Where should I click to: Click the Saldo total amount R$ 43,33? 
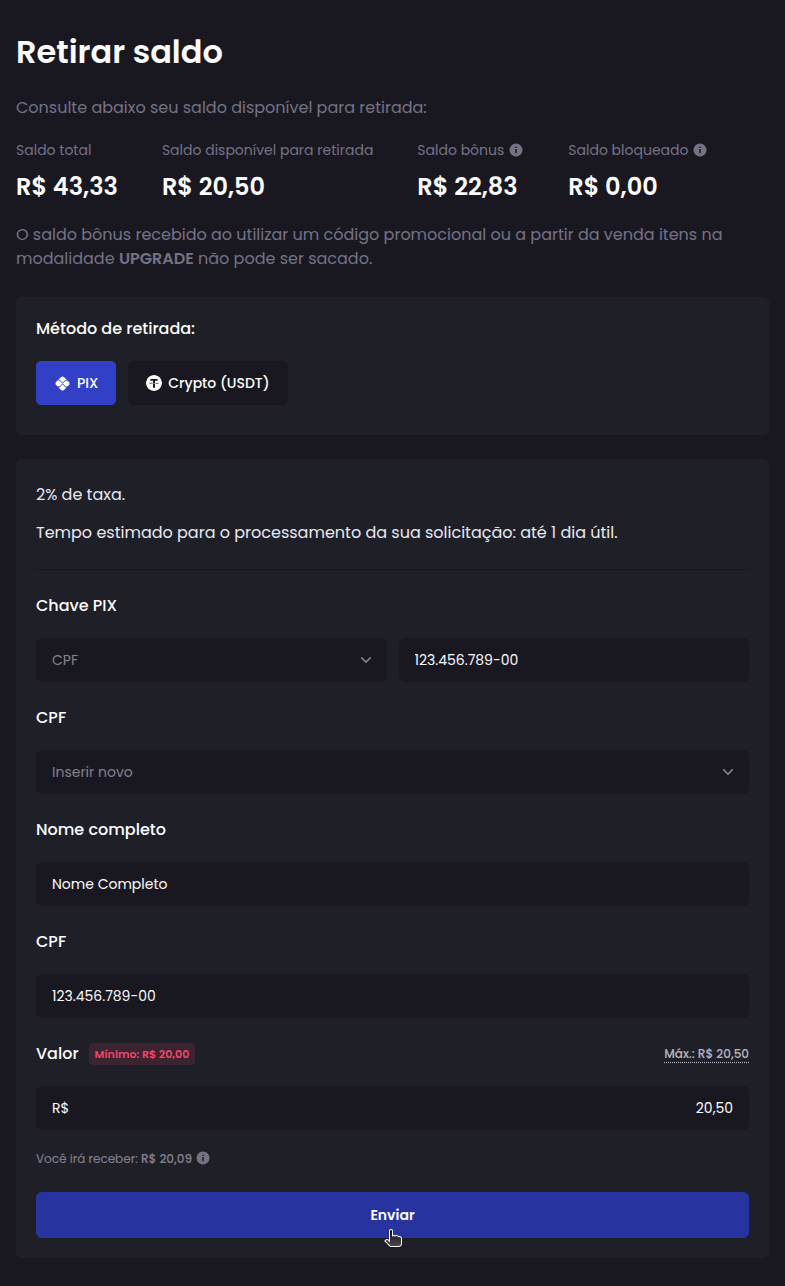(67, 186)
